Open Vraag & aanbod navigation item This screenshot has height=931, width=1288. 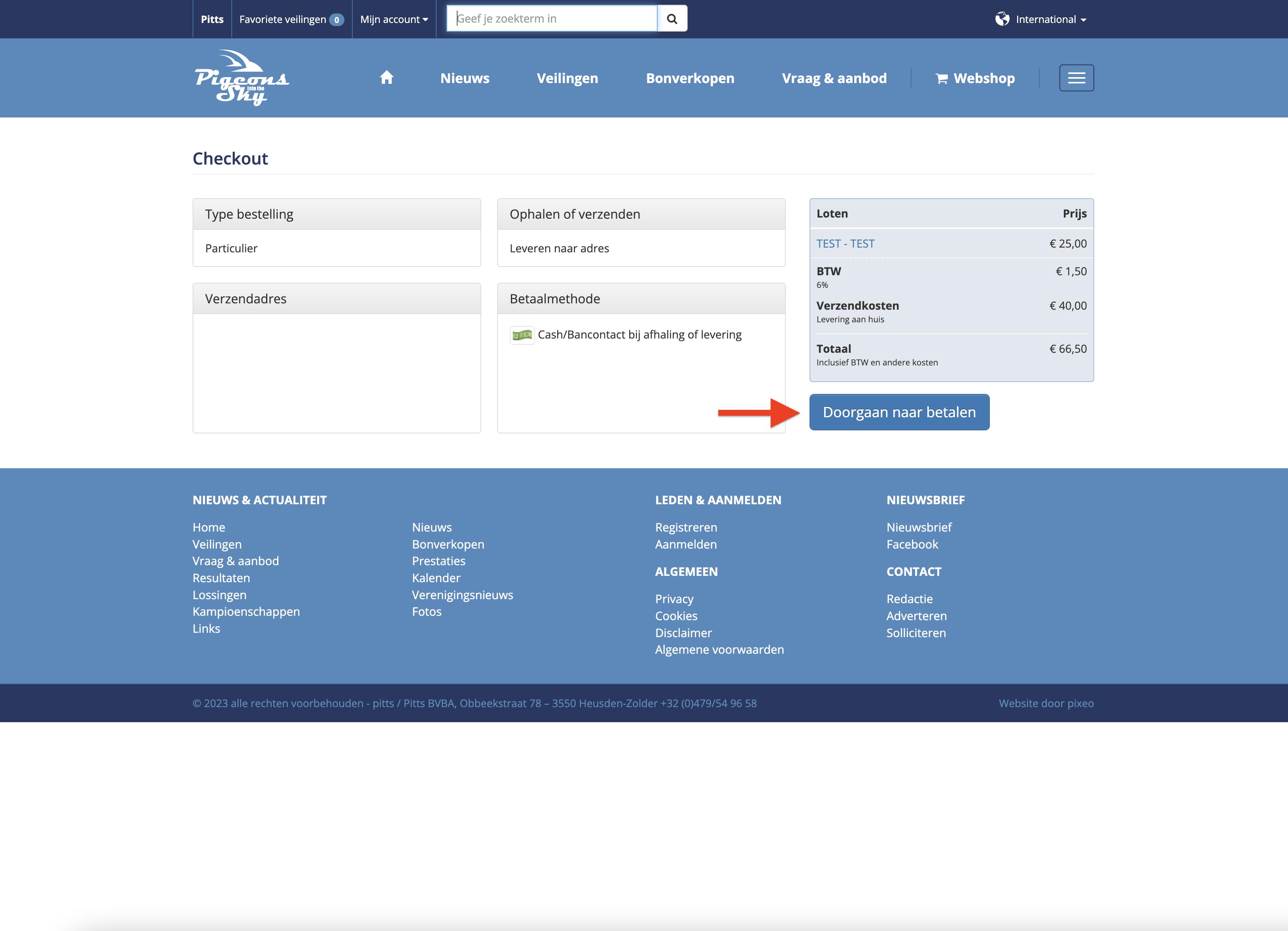pos(834,78)
